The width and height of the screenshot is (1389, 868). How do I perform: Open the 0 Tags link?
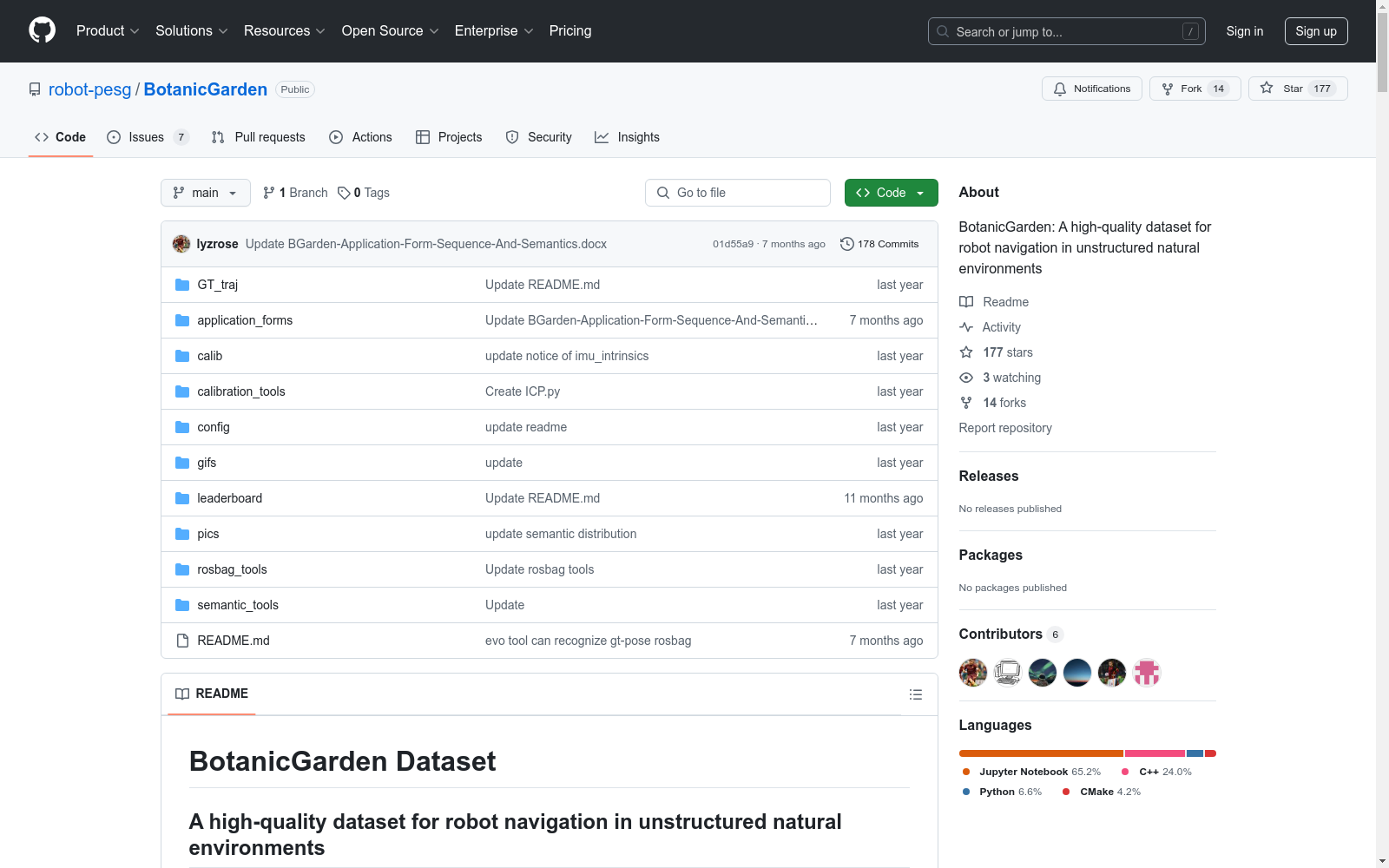(364, 193)
